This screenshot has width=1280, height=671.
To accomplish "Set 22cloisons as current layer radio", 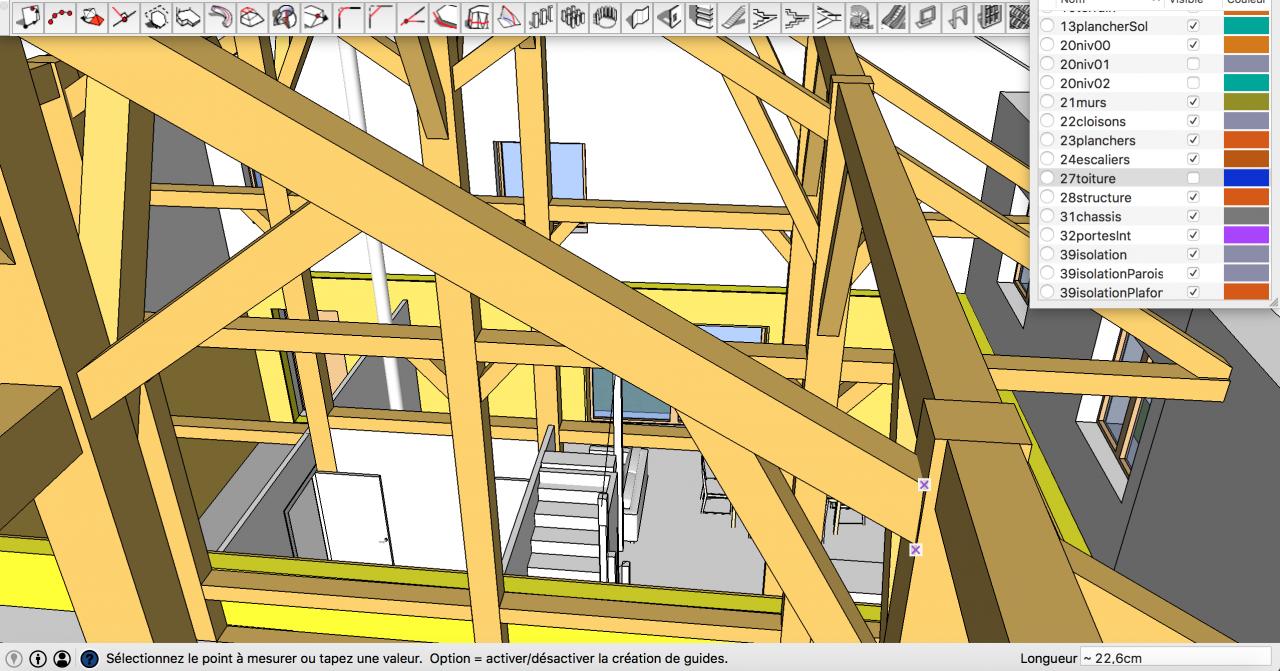I will point(1047,121).
